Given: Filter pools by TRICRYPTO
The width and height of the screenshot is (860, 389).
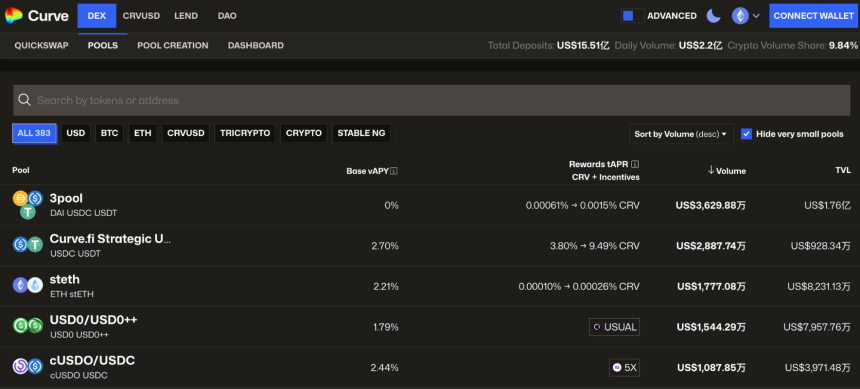Looking at the screenshot, I should click(x=245, y=133).
